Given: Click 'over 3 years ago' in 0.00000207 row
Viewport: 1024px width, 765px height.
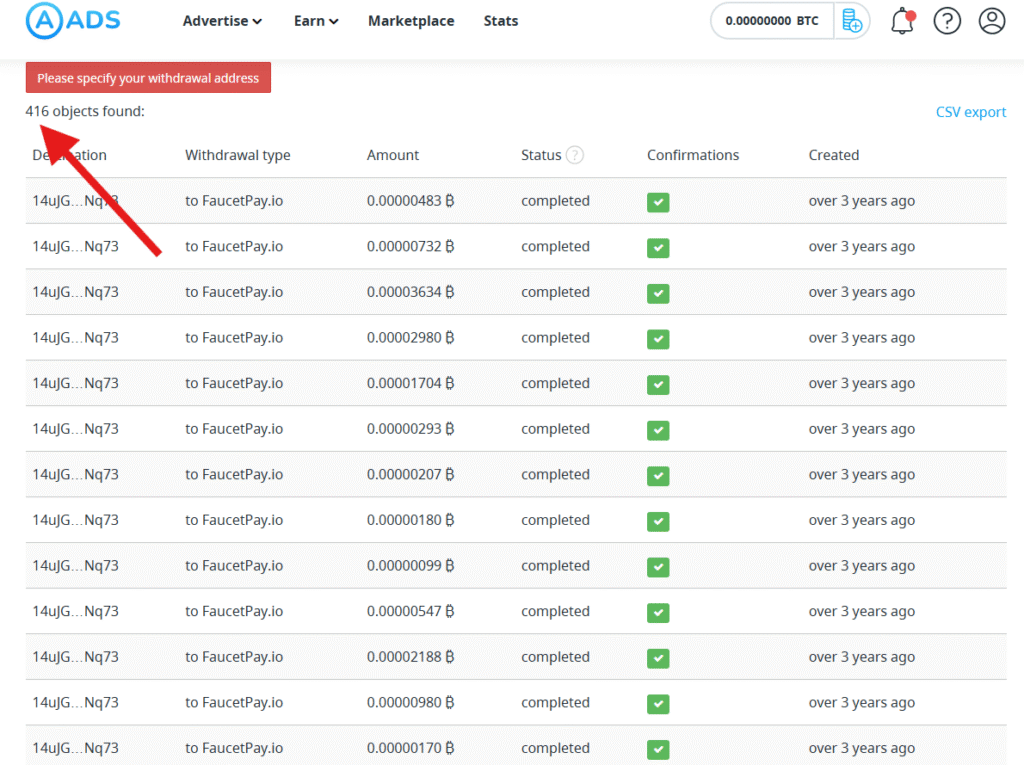Looking at the screenshot, I should click(861, 474).
